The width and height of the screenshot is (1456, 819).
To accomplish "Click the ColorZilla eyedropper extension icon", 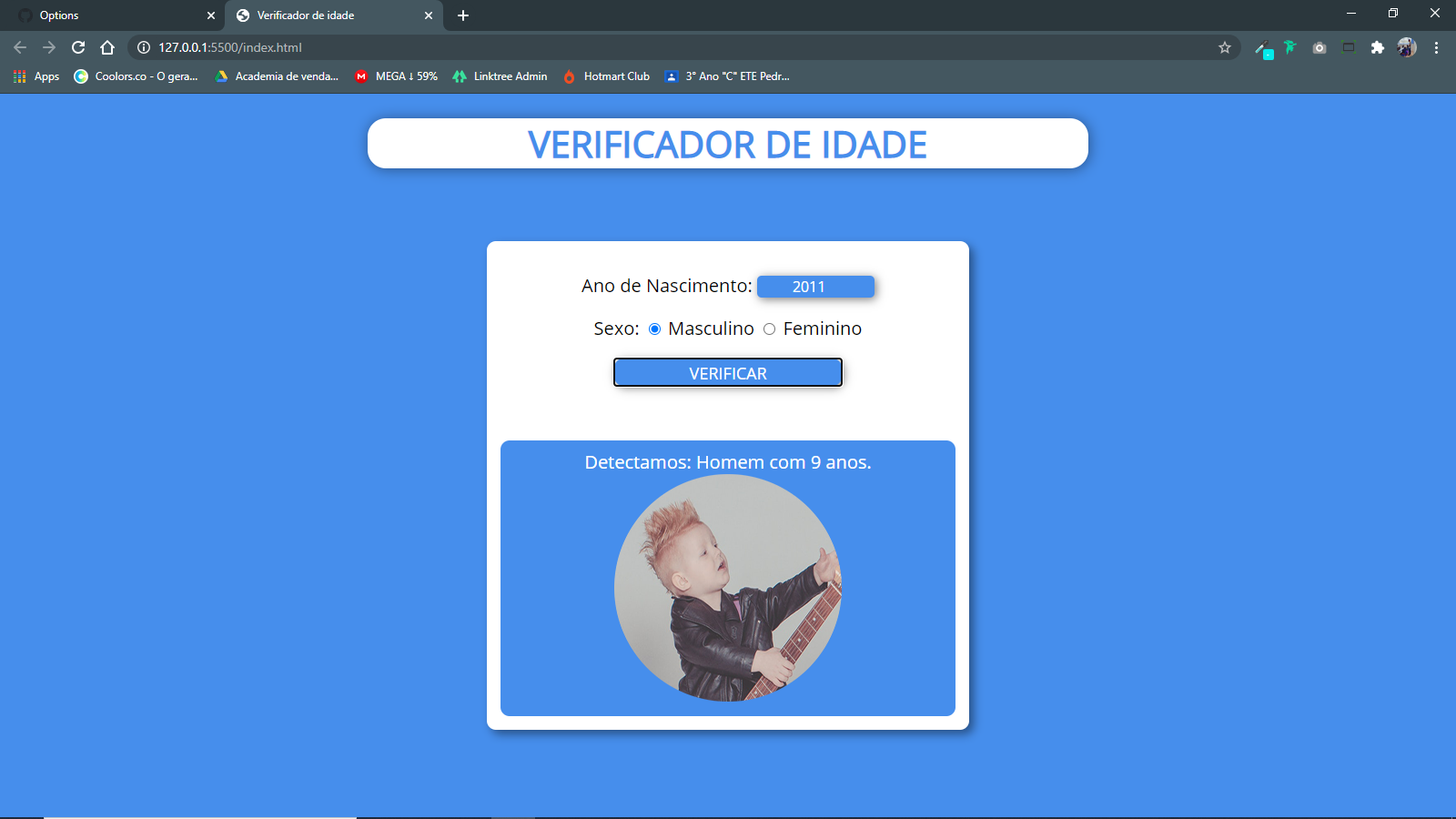I will click(x=1260, y=45).
